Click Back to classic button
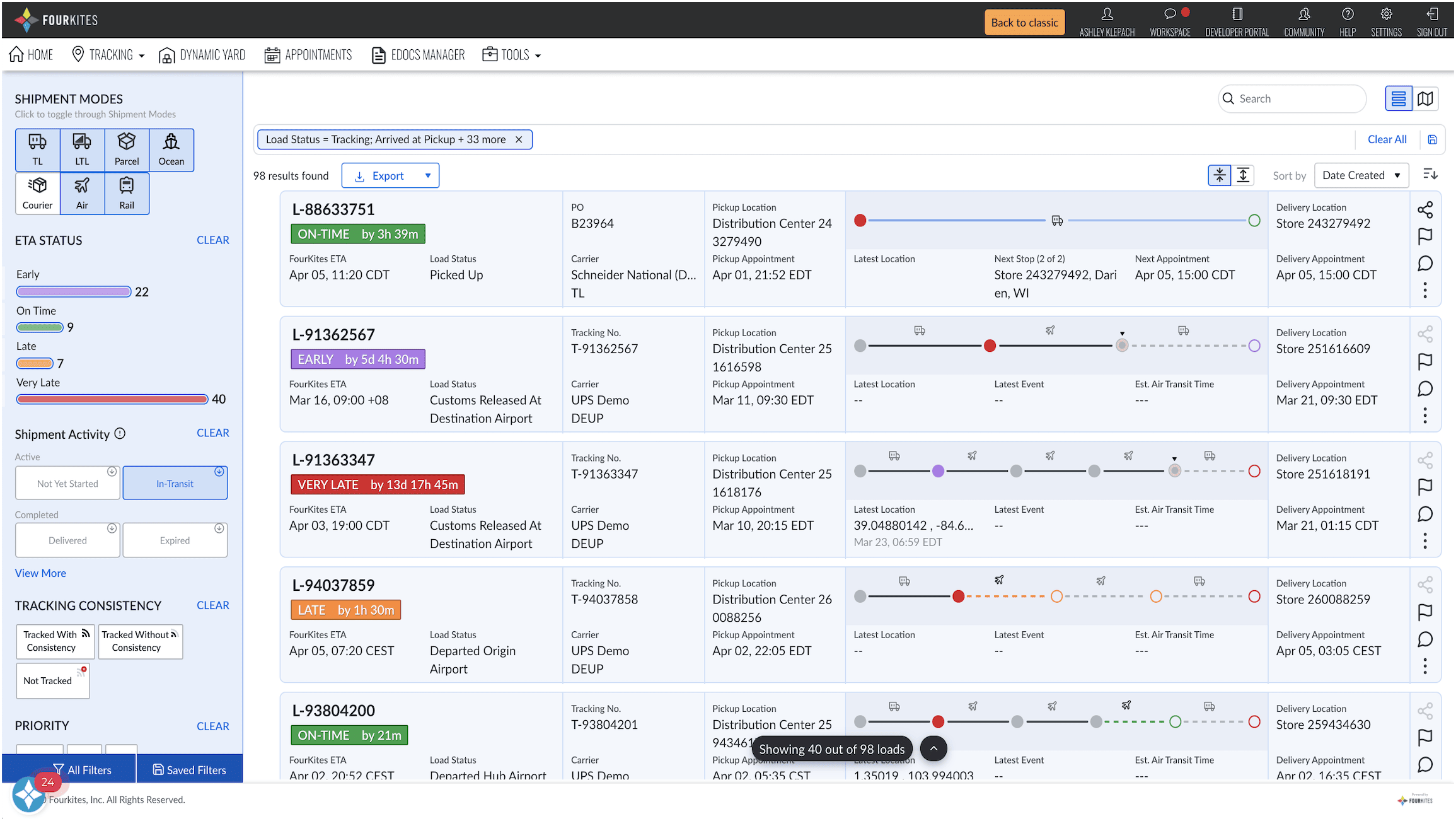This screenshot has height=821, width=1456. click(x=1024, y=23)
